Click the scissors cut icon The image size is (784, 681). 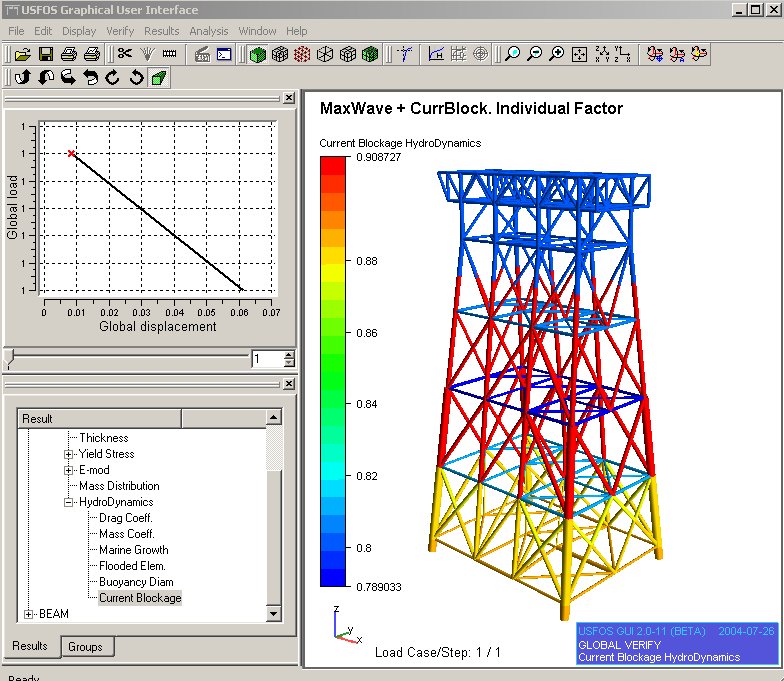pos(125,54)
